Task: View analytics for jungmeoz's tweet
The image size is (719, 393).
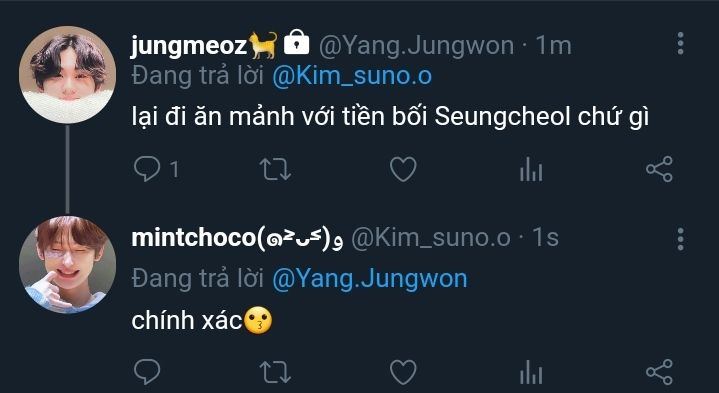Action: 531,169
